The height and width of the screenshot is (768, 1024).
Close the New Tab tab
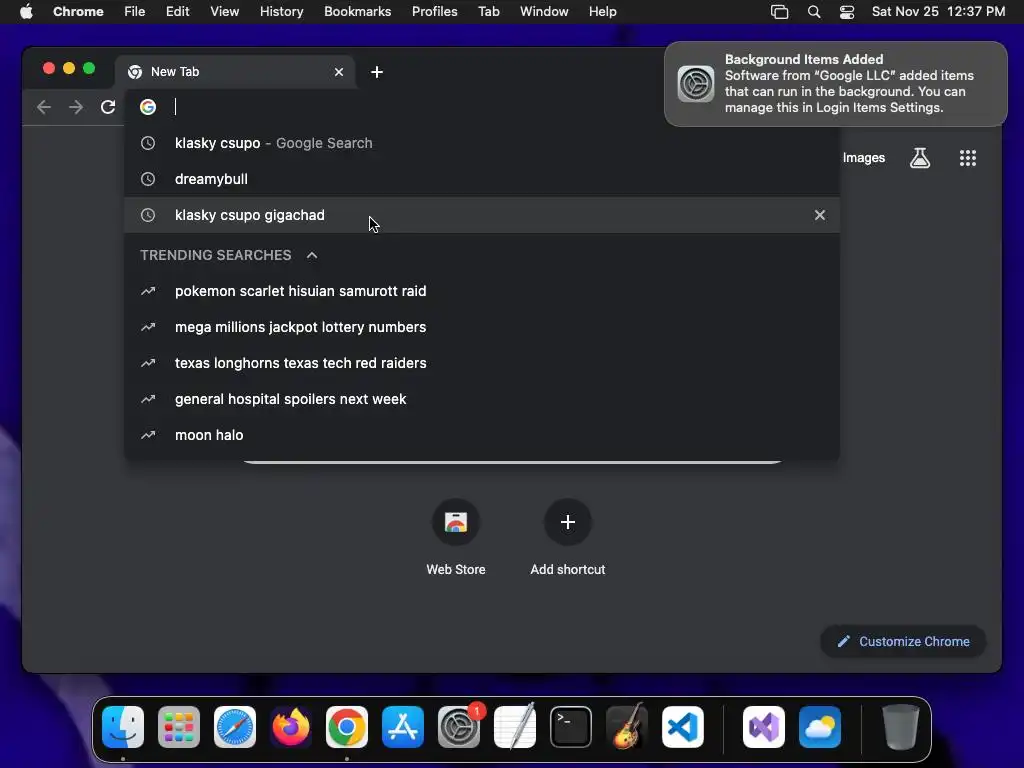(339, 72)
